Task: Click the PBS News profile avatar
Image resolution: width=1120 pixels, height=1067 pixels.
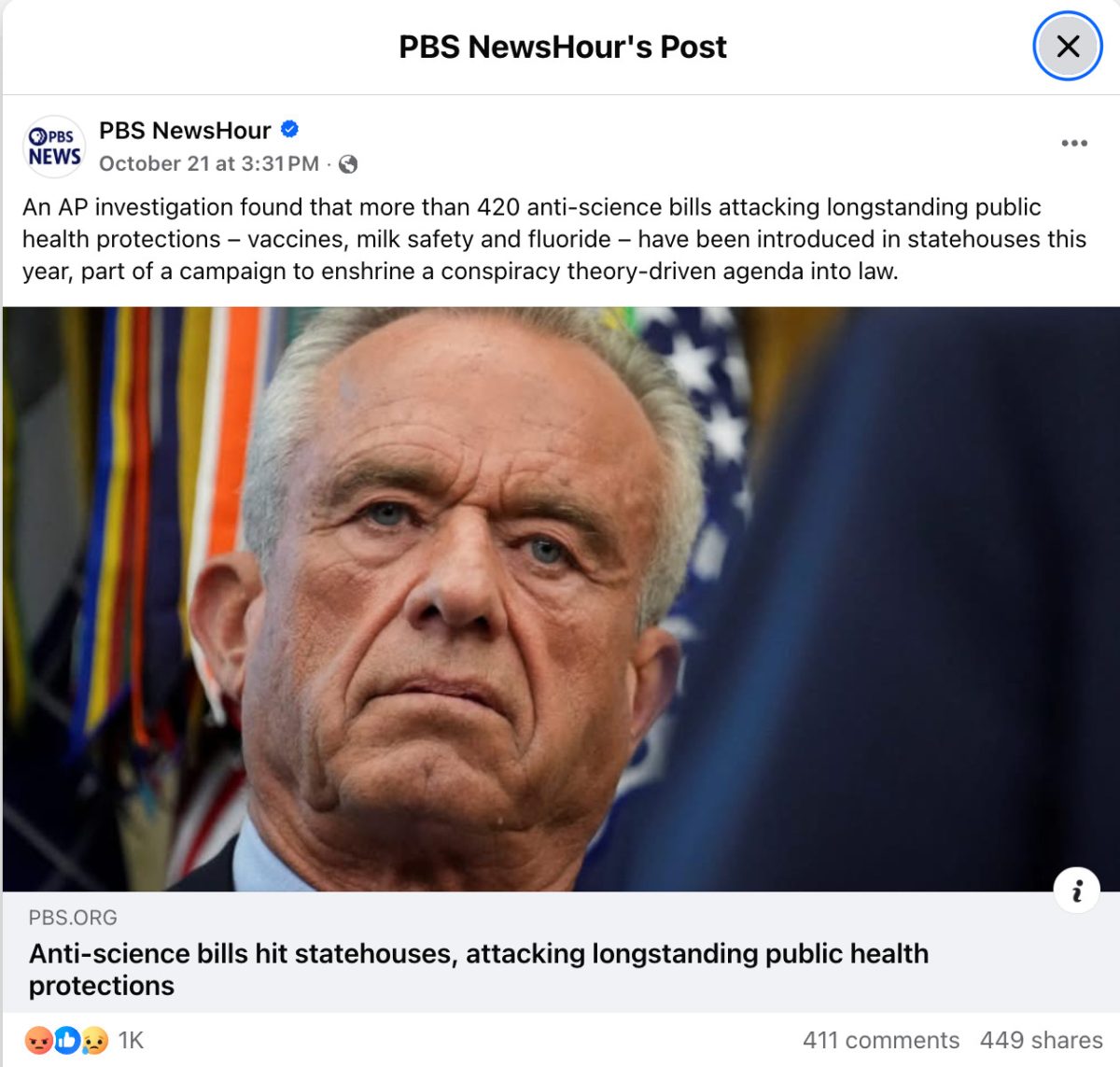Action: point(54,147)
